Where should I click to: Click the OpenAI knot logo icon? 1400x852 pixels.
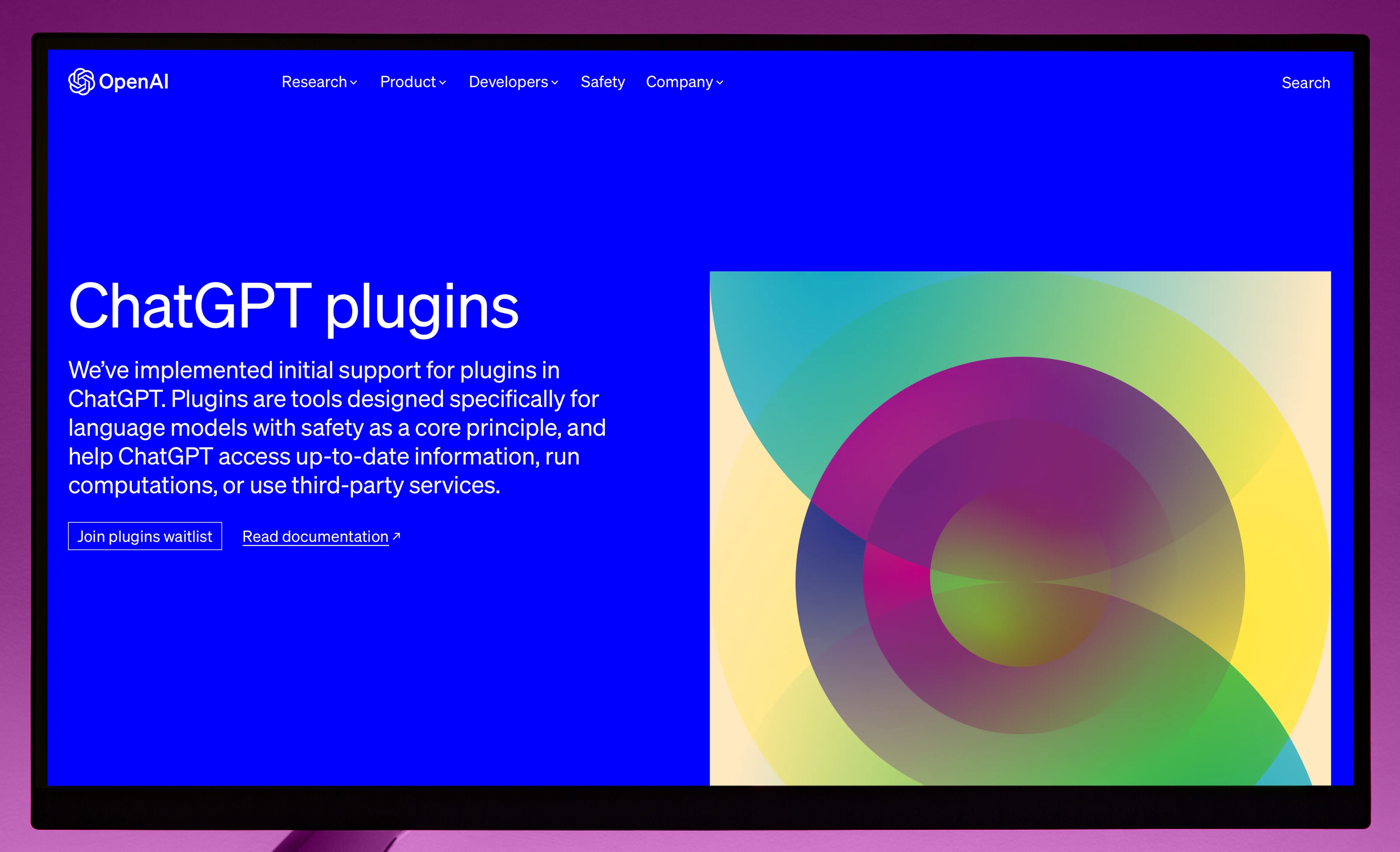(x=81, y=82)
